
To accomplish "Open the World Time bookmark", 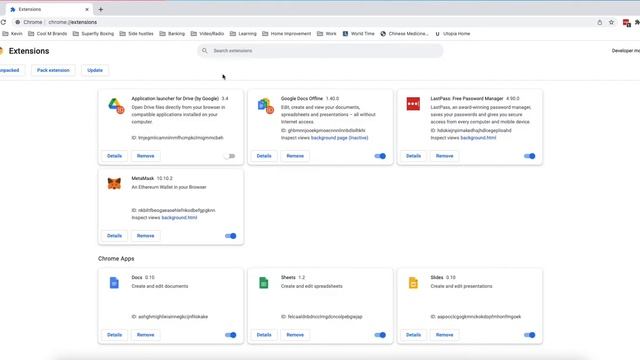I will click(x=358, y=33).
